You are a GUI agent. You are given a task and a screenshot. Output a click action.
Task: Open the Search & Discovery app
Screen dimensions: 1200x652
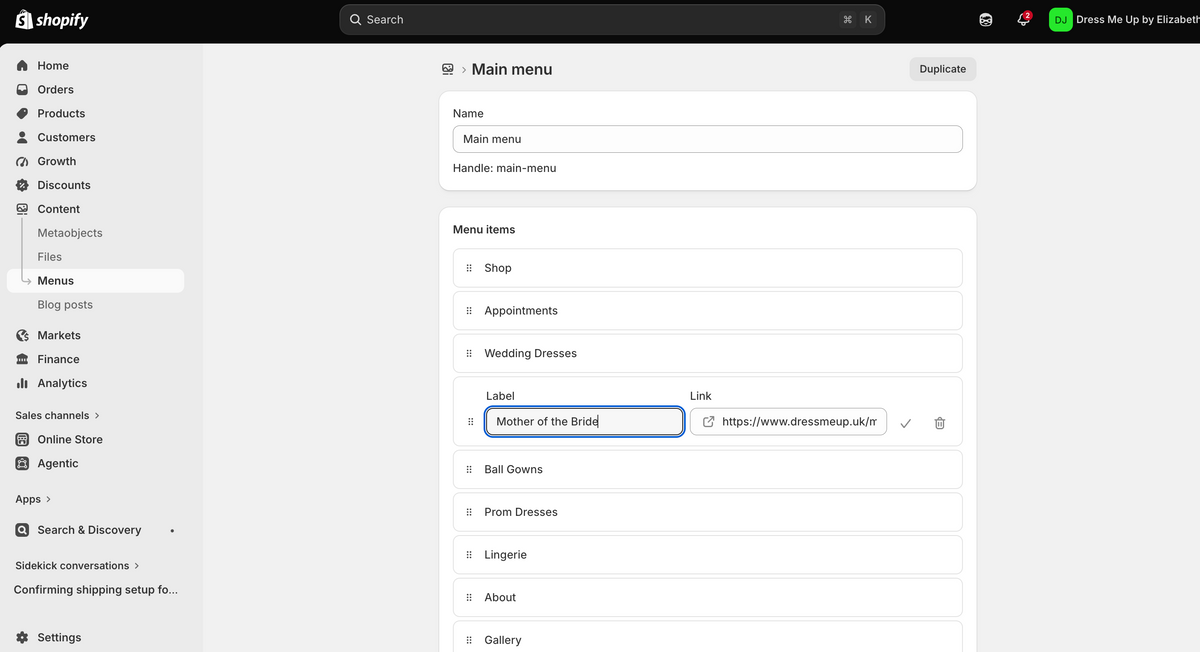pyautogui.click(x=95, y=530)
